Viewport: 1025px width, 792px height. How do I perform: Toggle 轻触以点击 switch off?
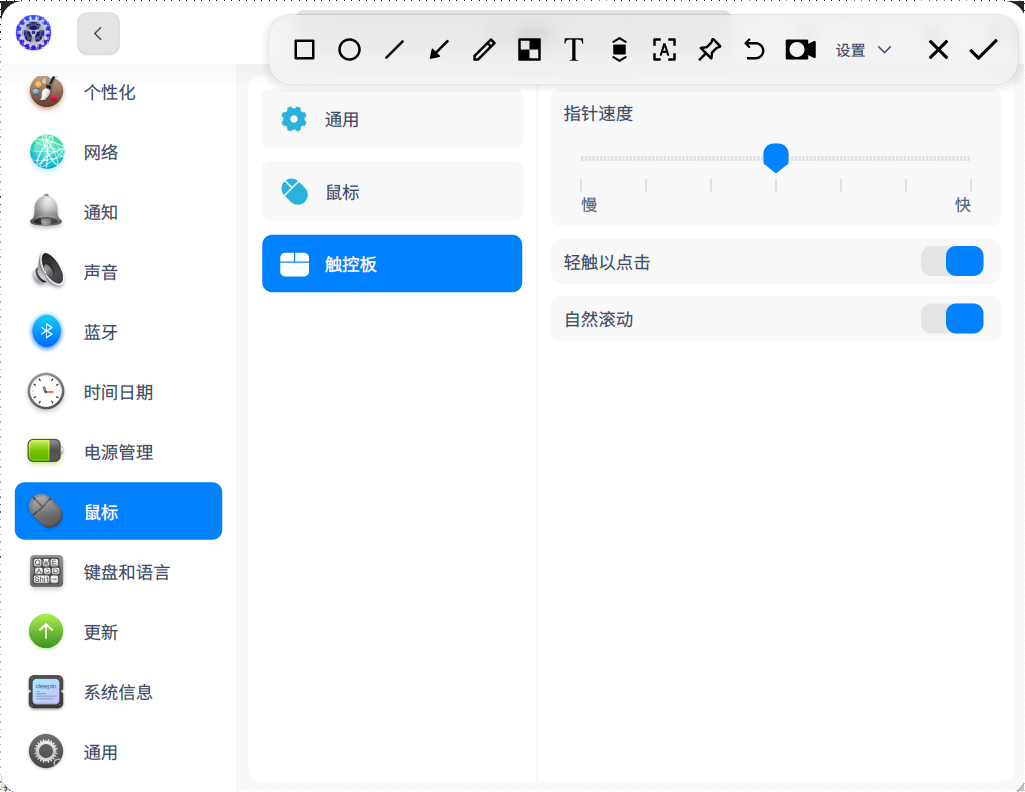tap(952, 262)
